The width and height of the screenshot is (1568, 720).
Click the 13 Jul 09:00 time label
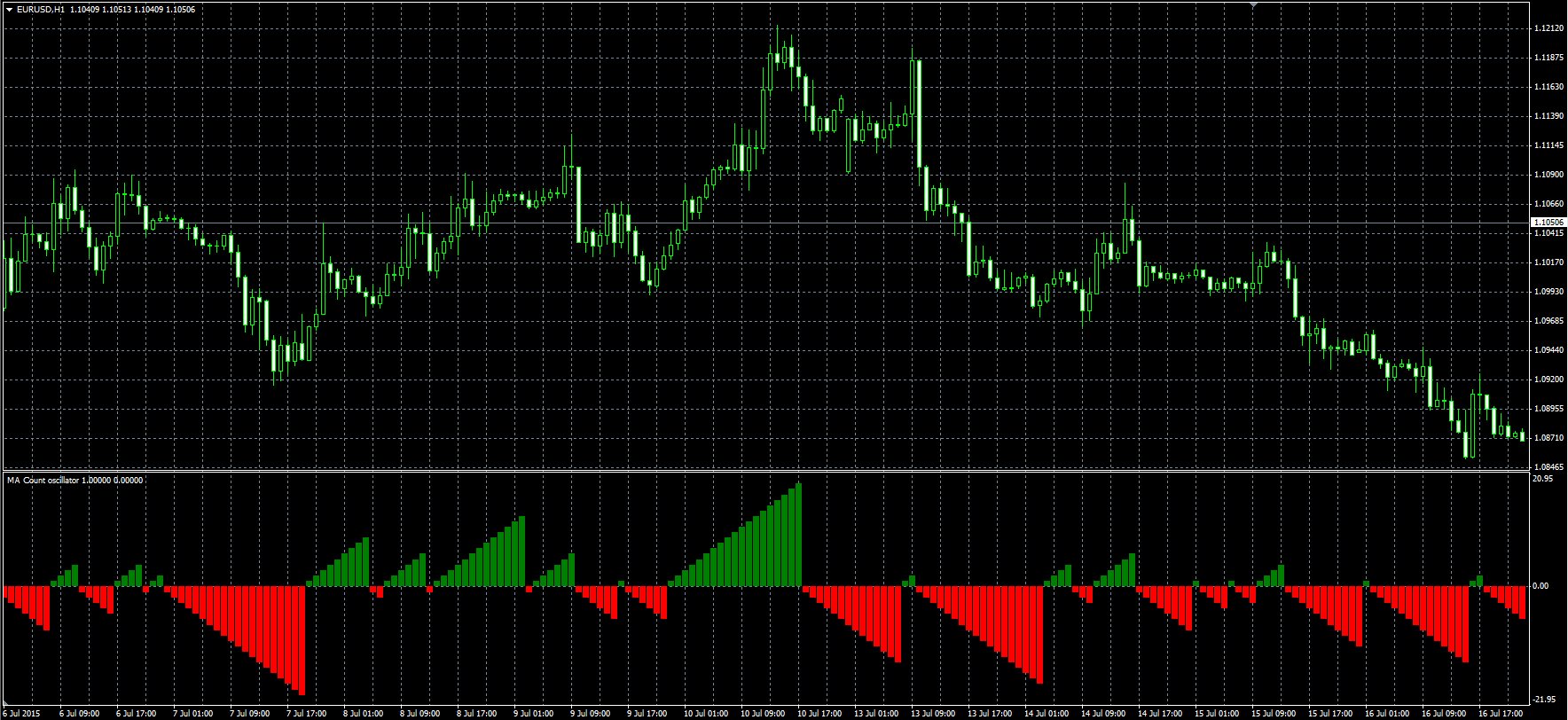(933, 714)
